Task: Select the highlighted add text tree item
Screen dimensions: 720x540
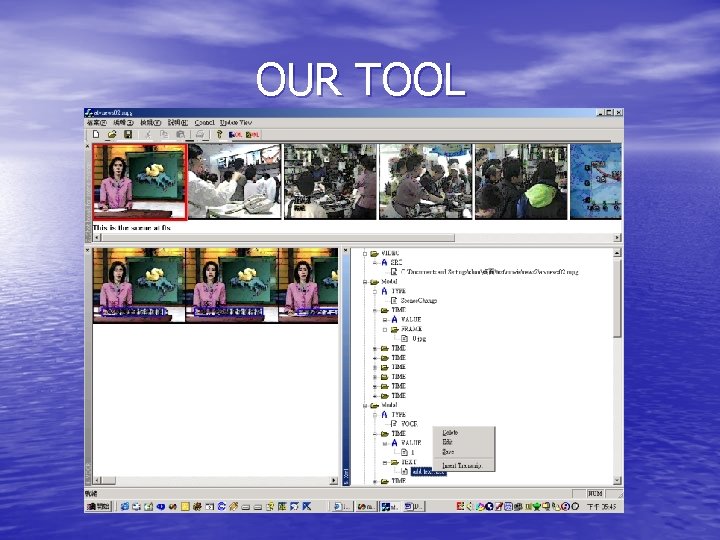Action: coord(428,472)
